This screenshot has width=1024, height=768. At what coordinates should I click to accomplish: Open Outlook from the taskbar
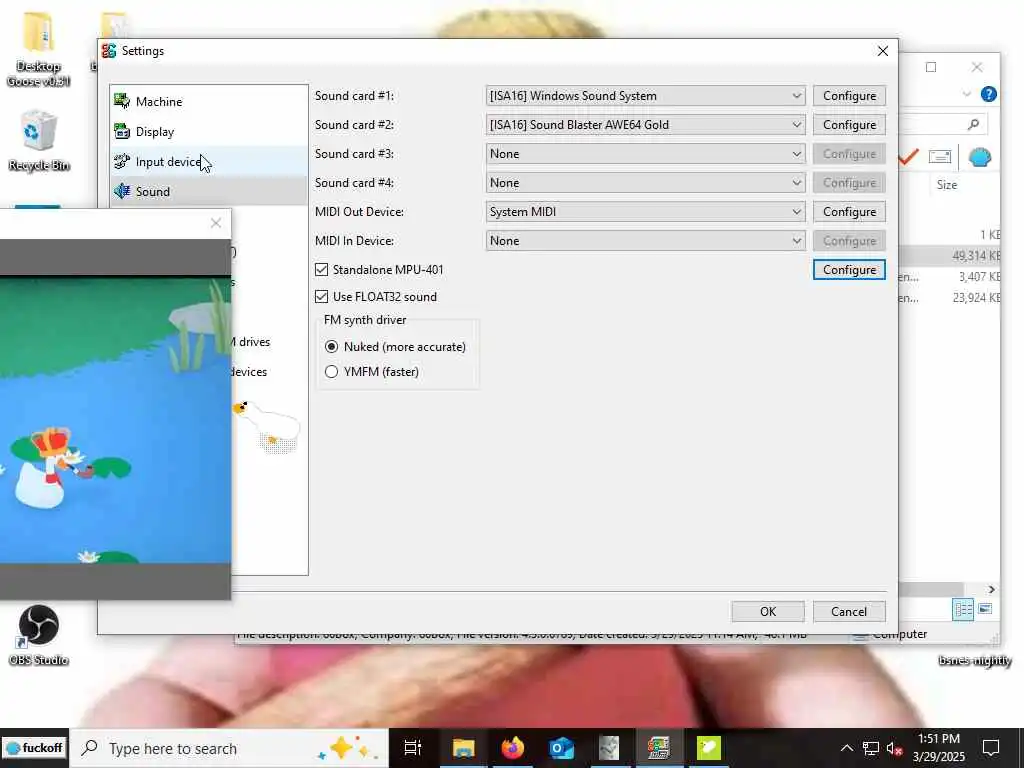[561, 748]
